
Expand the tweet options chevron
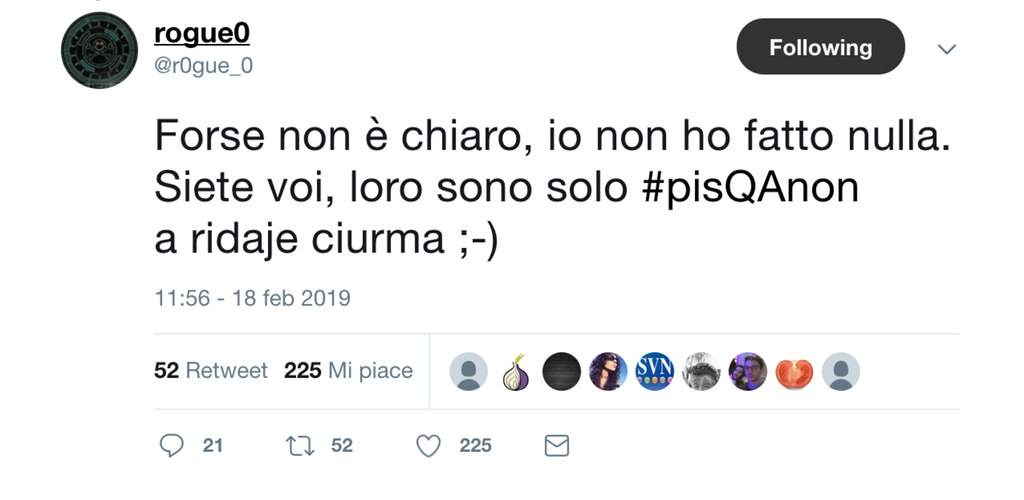click(x=946, y=48)
